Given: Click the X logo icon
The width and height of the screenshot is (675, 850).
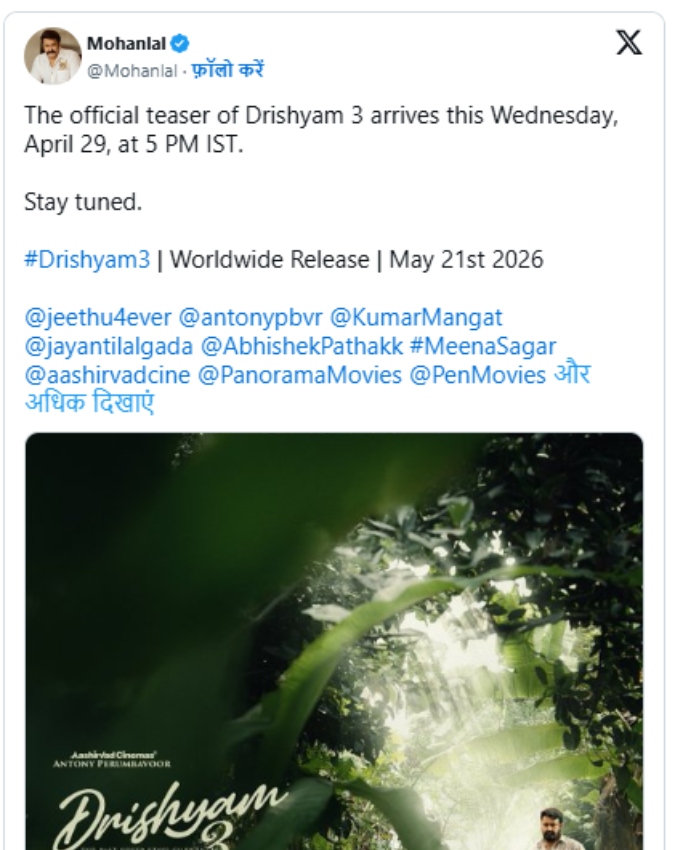Looking at the screenshot, I should click(x=629, y=45).
